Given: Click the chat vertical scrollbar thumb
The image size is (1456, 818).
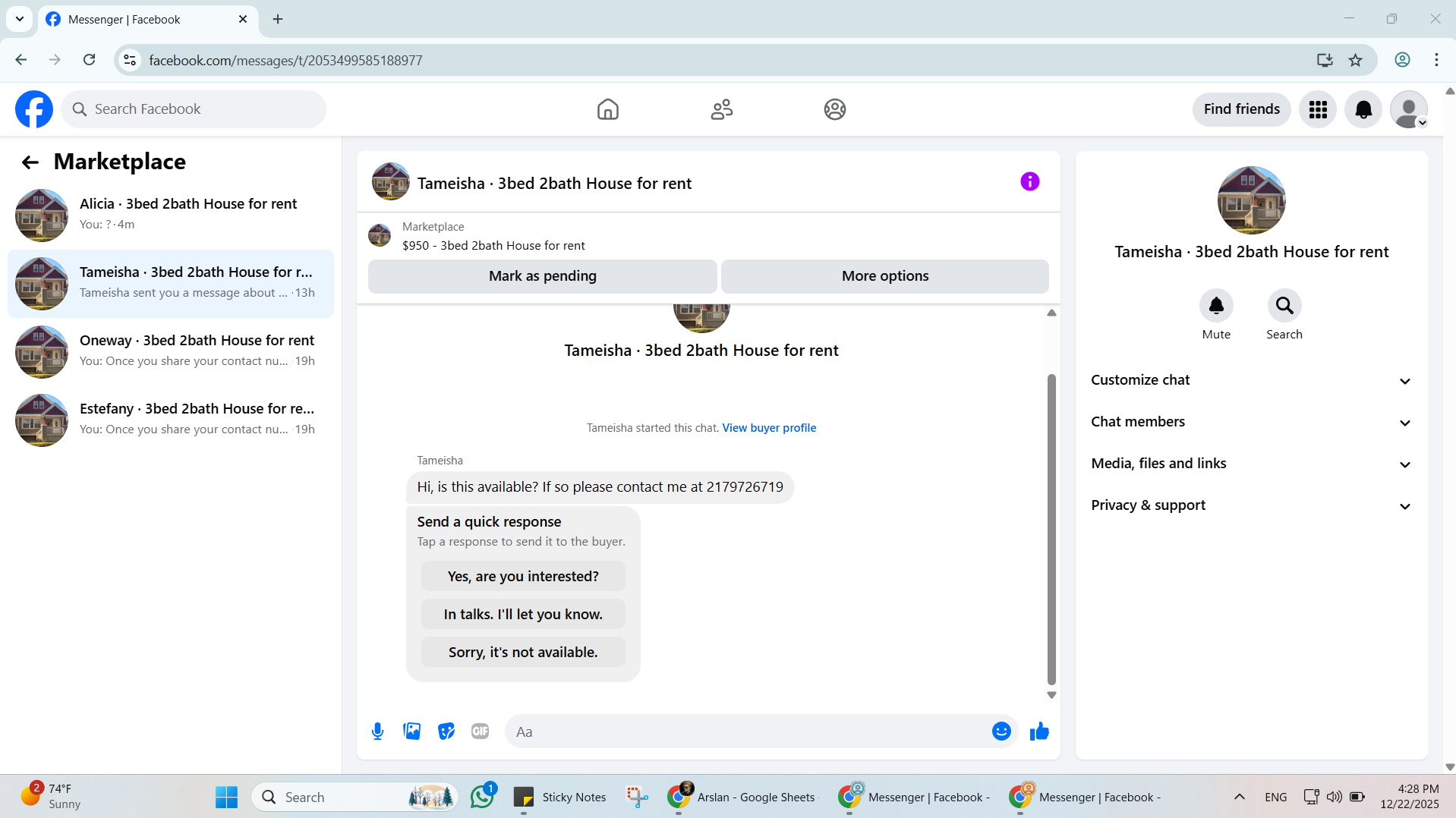Looking at the screenshot, I should (x=1051, y=530).
